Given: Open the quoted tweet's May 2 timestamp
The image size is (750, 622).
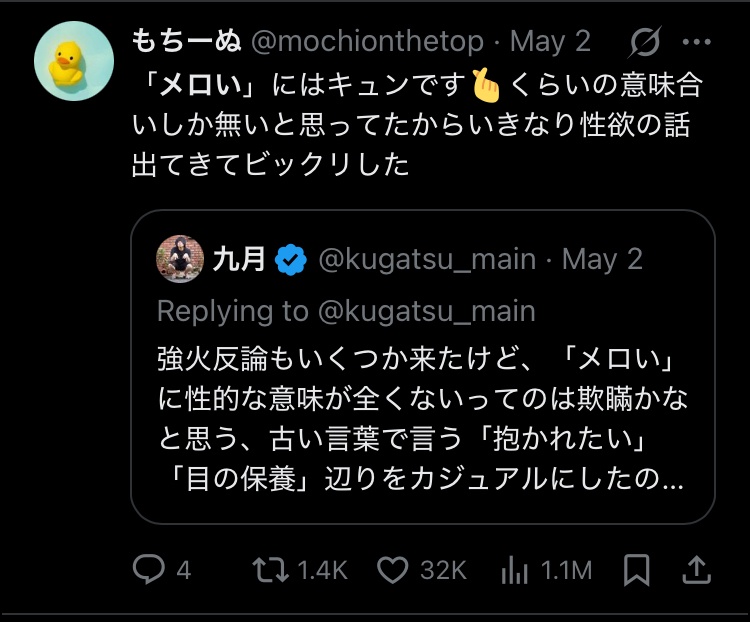Looking at the screenshot, I should 602,260.
